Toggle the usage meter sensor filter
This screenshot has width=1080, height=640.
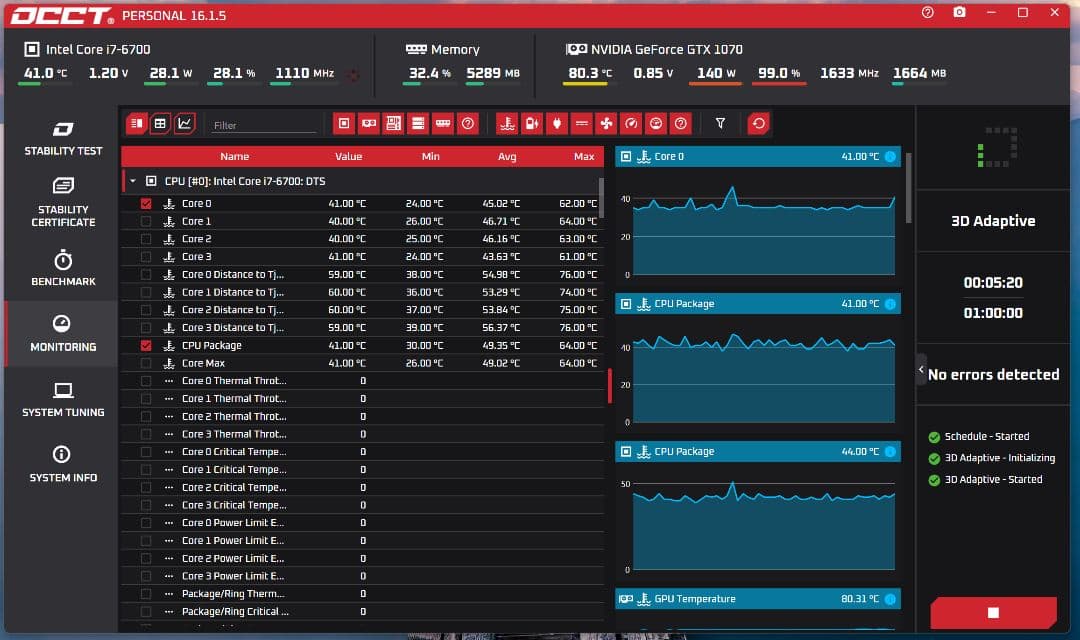(x=656, y=123)
